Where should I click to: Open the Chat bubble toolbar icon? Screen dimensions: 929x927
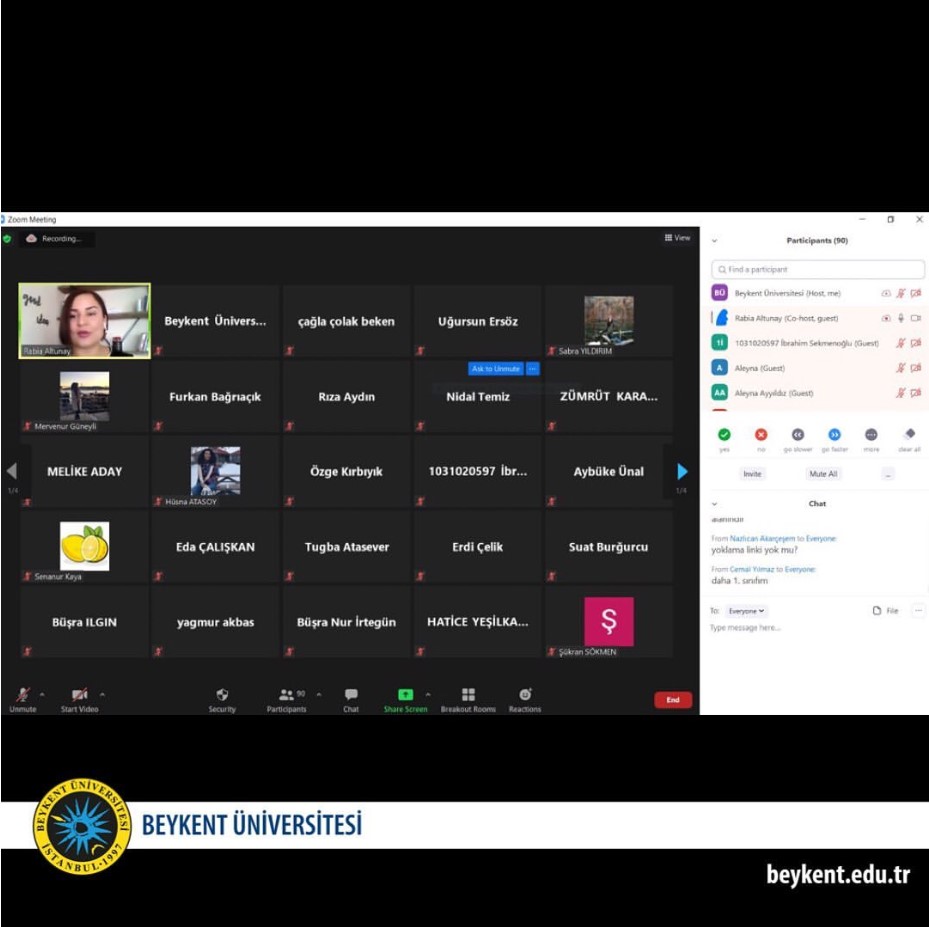pyautogui.click(x=351, y=694)
